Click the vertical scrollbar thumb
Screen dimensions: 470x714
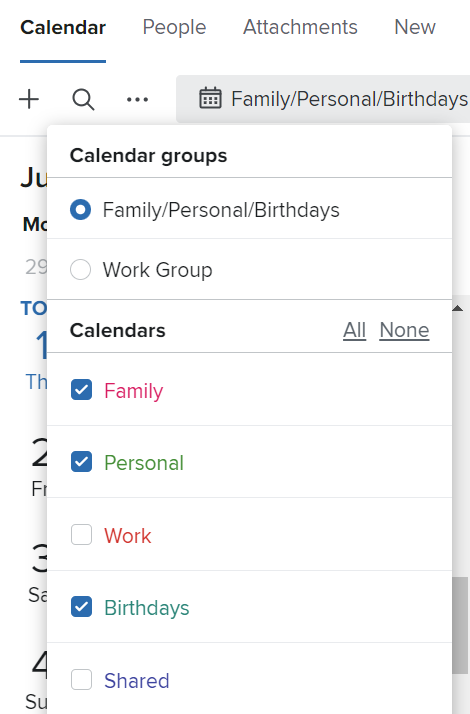click(x=460, y=625)
